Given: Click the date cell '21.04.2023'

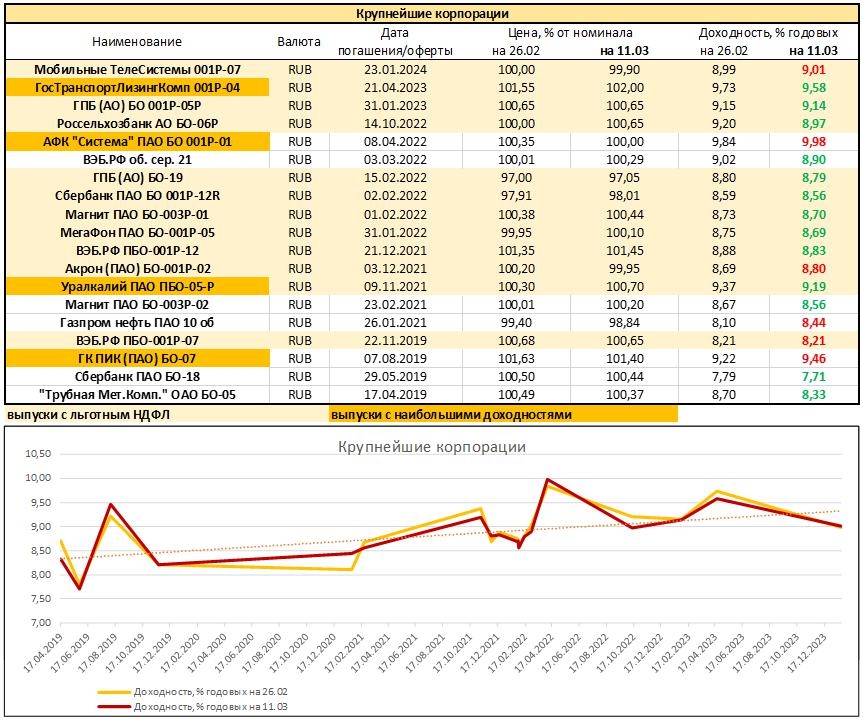Looking at the screenshot, I should [395, 88].
